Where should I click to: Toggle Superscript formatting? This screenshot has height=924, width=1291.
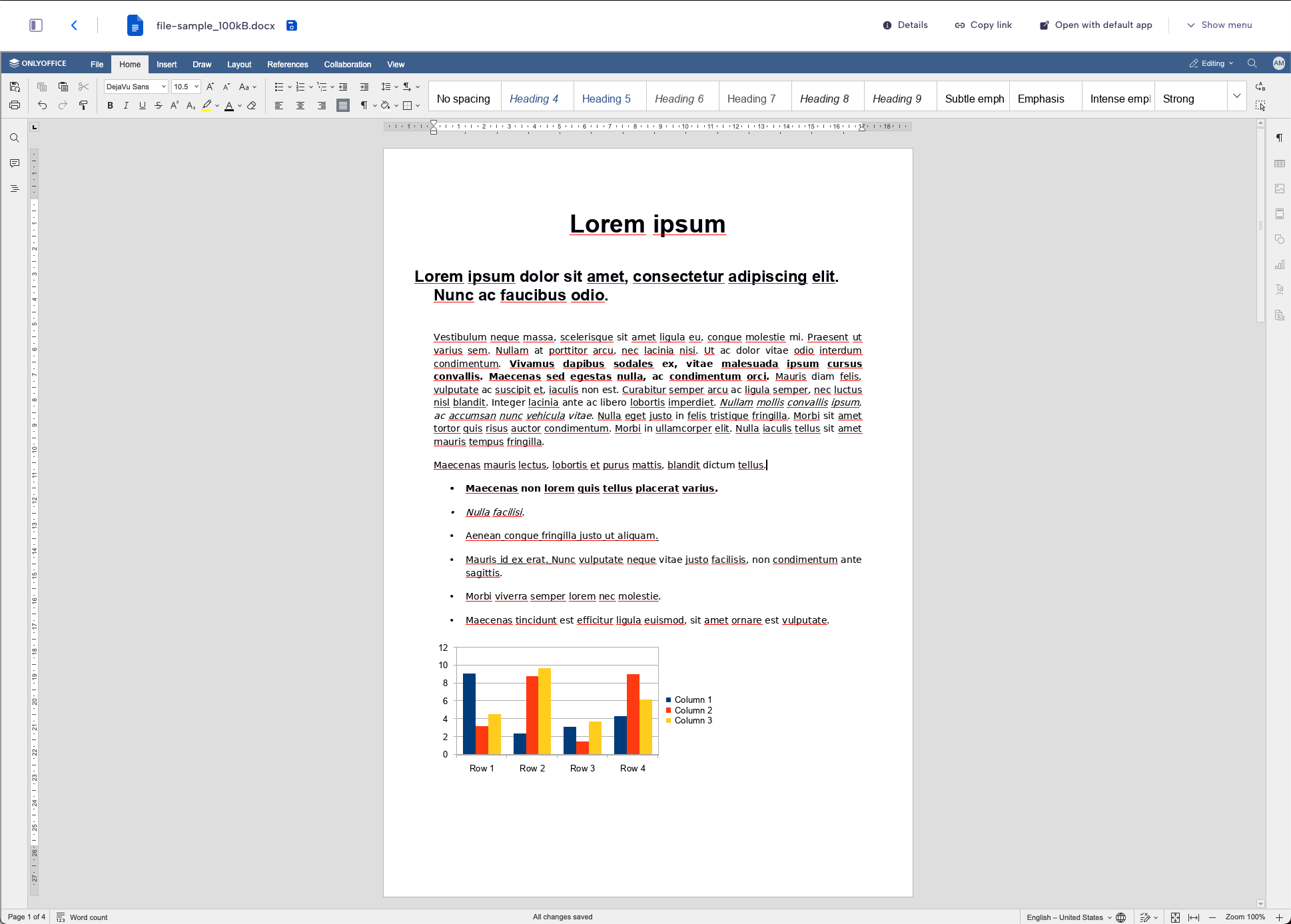175,105
